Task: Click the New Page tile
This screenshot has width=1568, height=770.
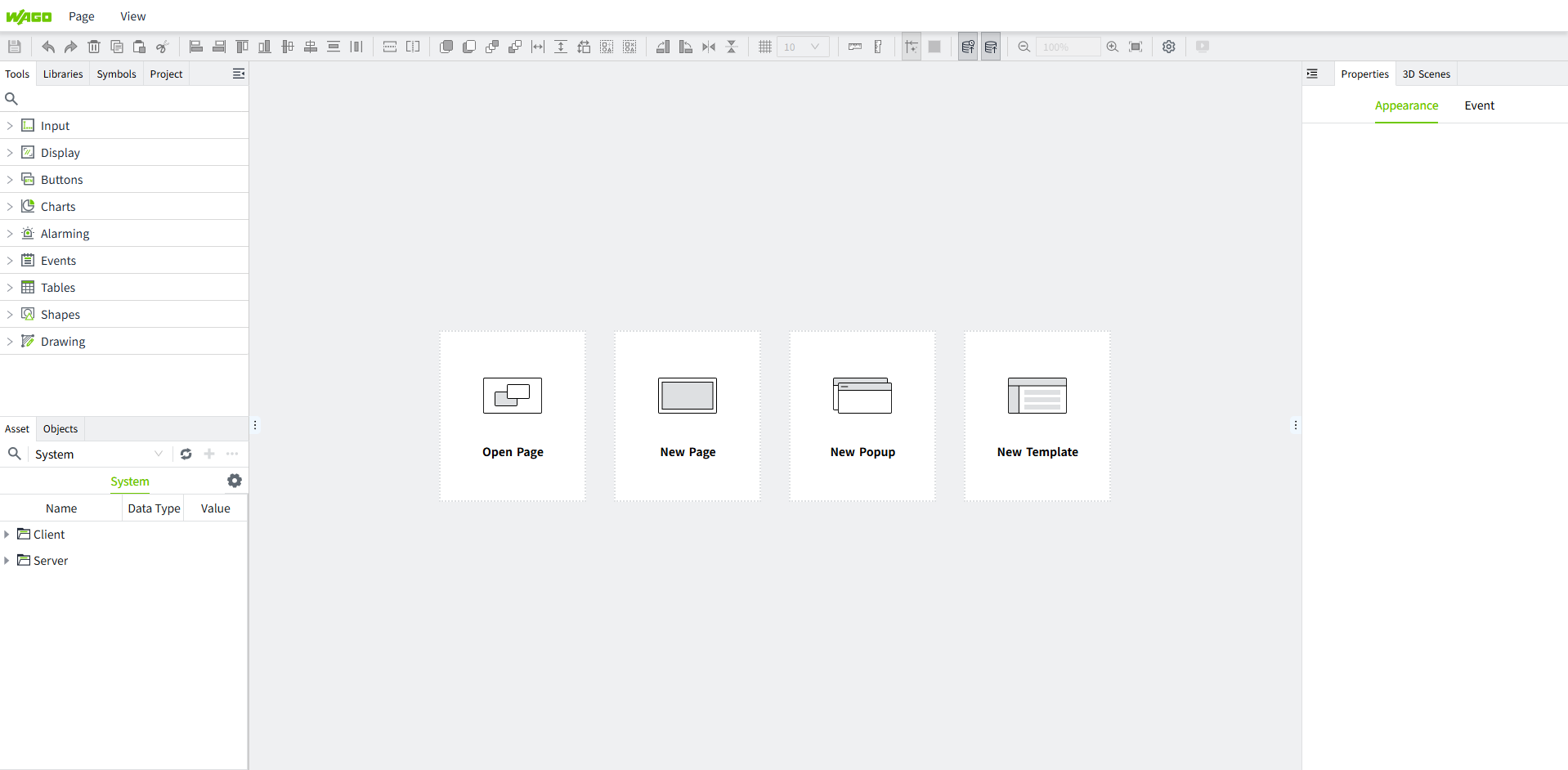Action: (x=688, y=416)
